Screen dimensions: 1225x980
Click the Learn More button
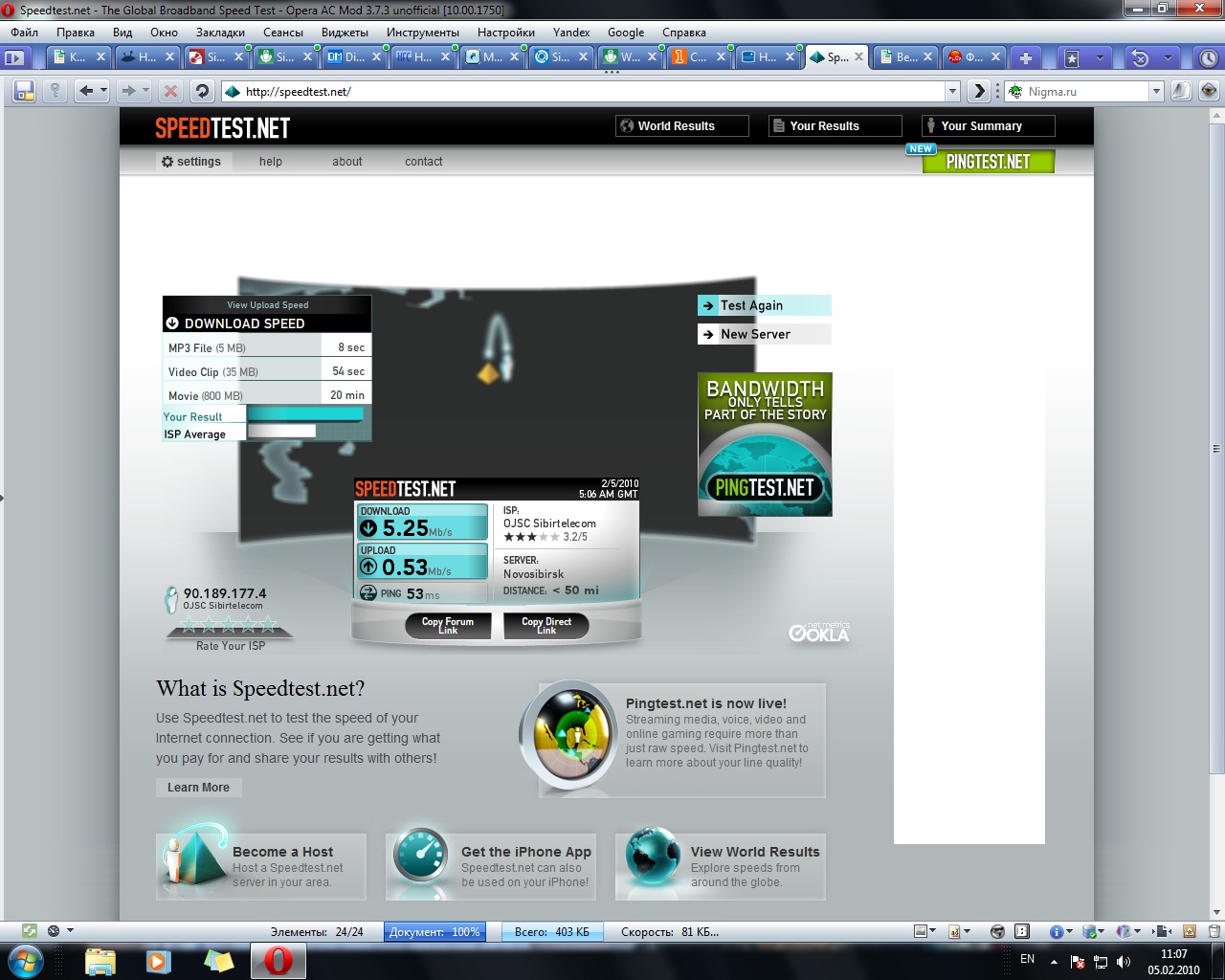point(199,788)
